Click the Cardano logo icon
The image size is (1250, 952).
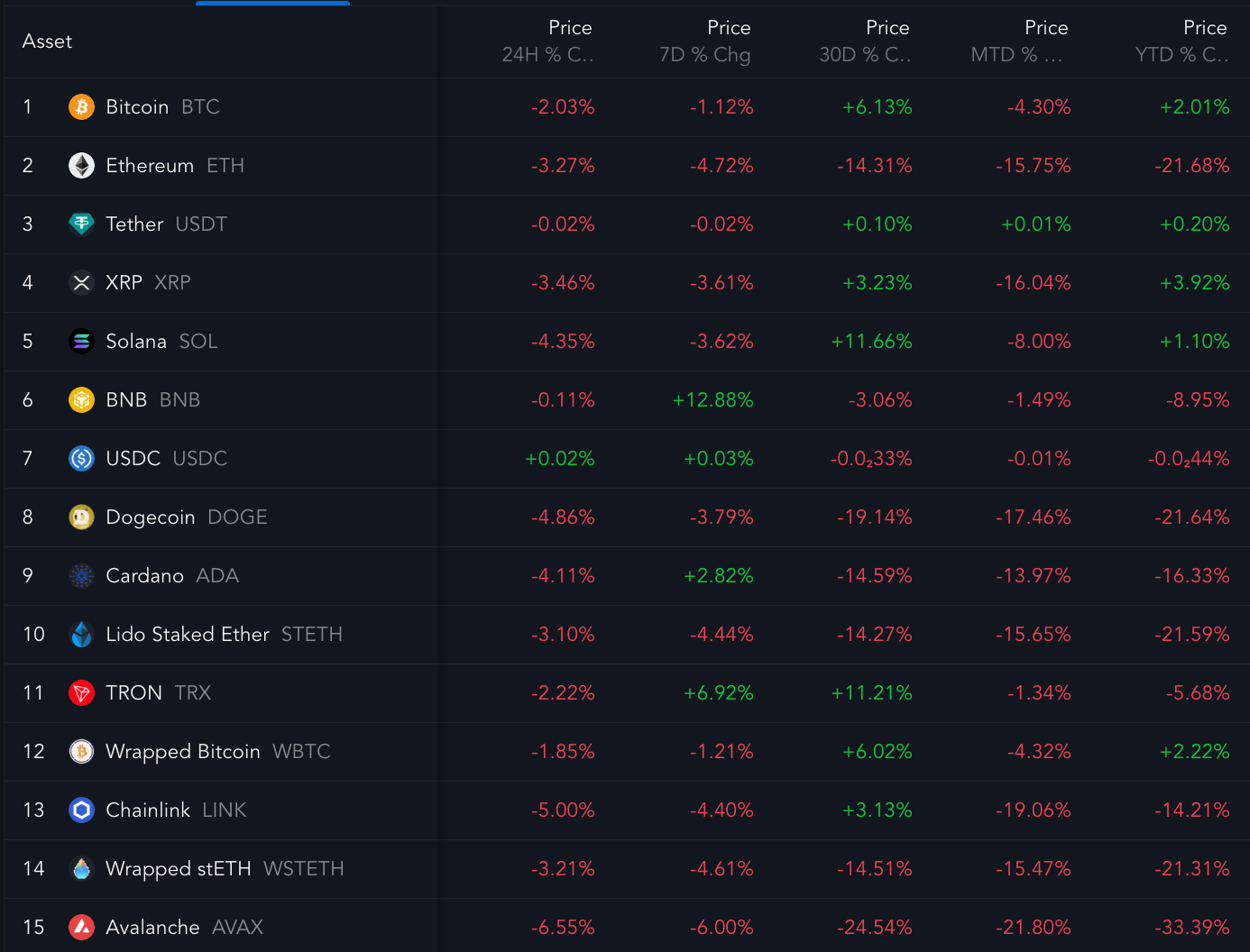click(81, 576)
